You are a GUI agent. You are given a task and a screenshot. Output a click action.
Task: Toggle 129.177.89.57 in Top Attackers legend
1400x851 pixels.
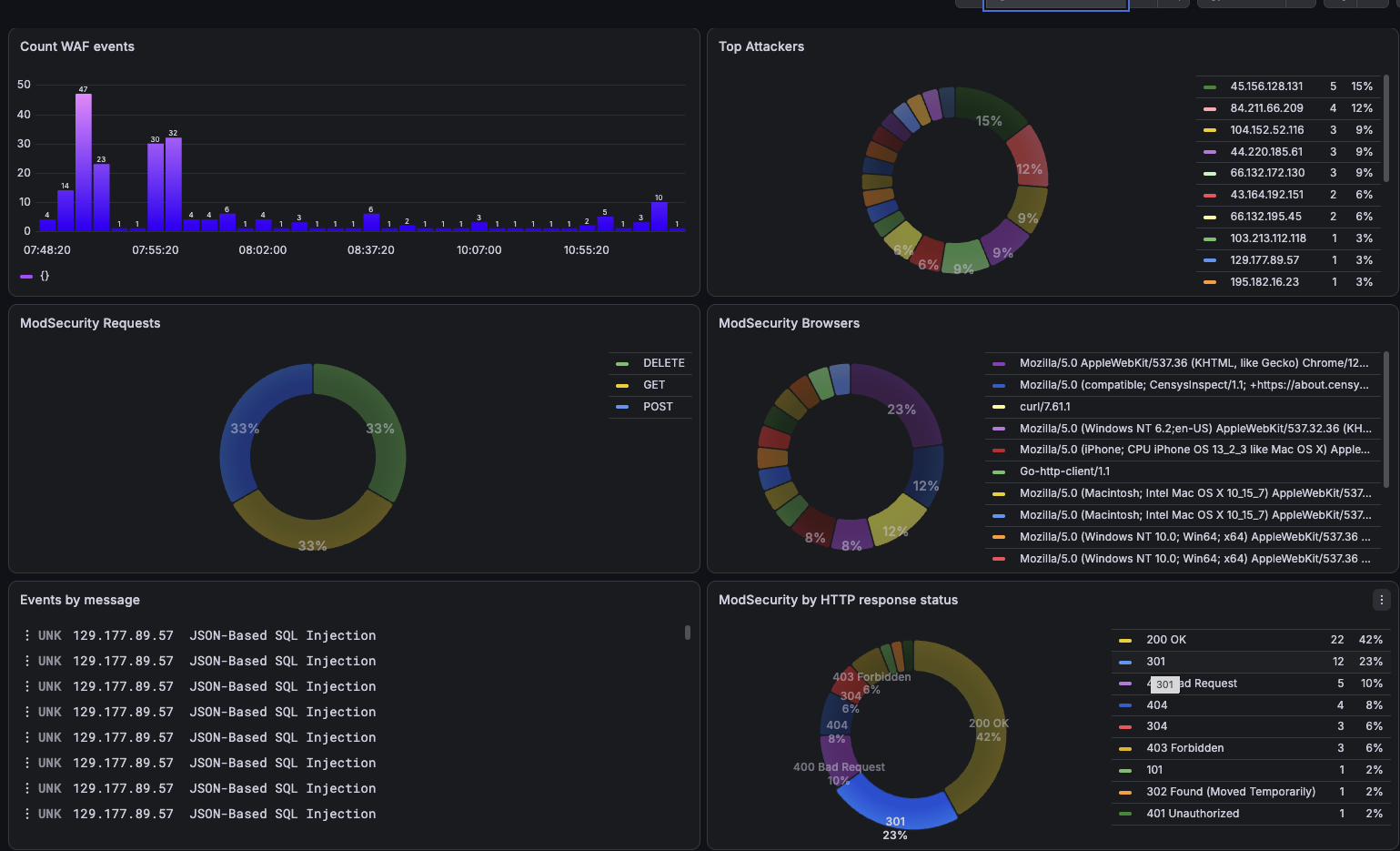1264,260
